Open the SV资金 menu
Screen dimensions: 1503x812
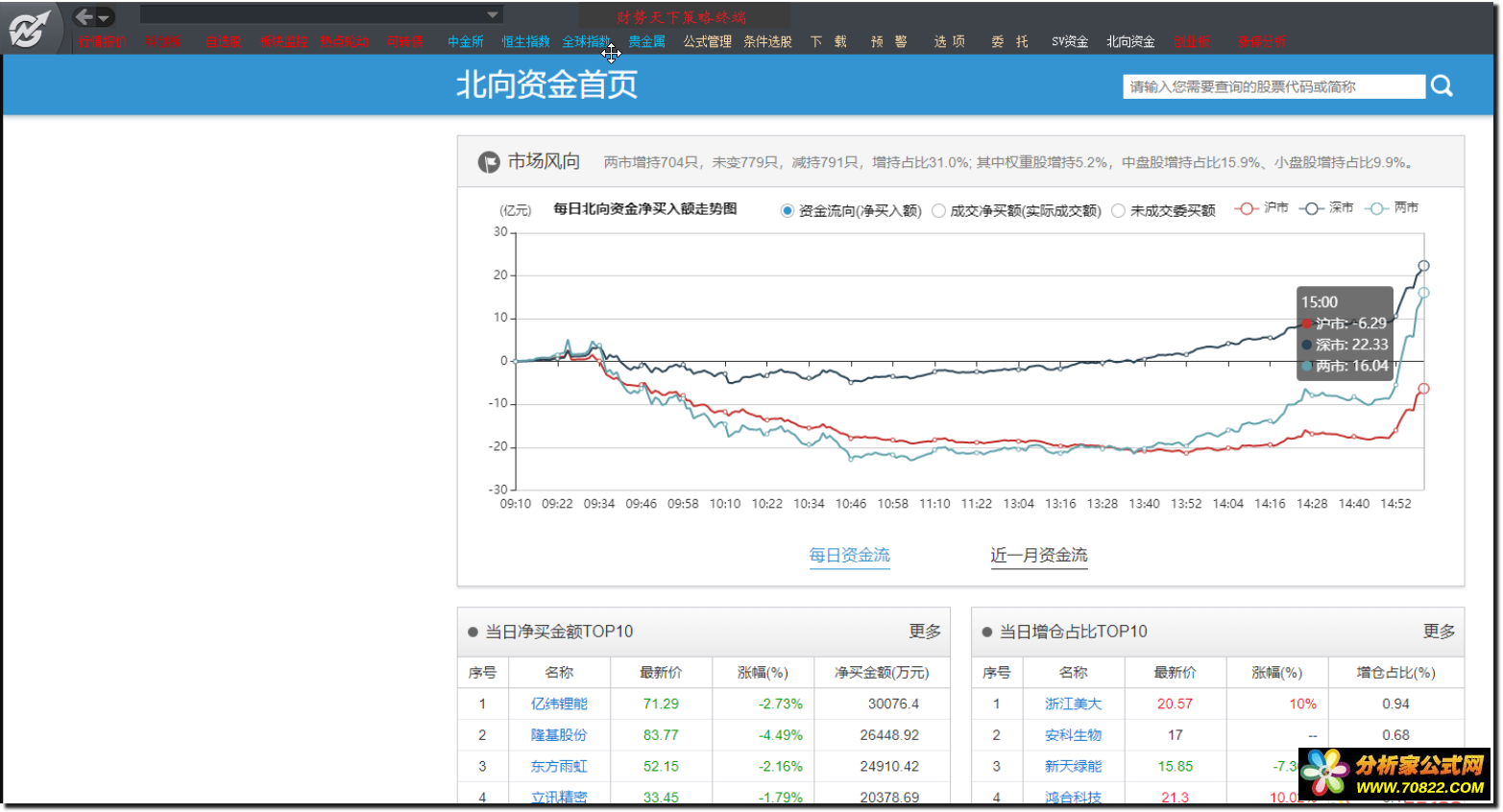[x=1070, y=42]
